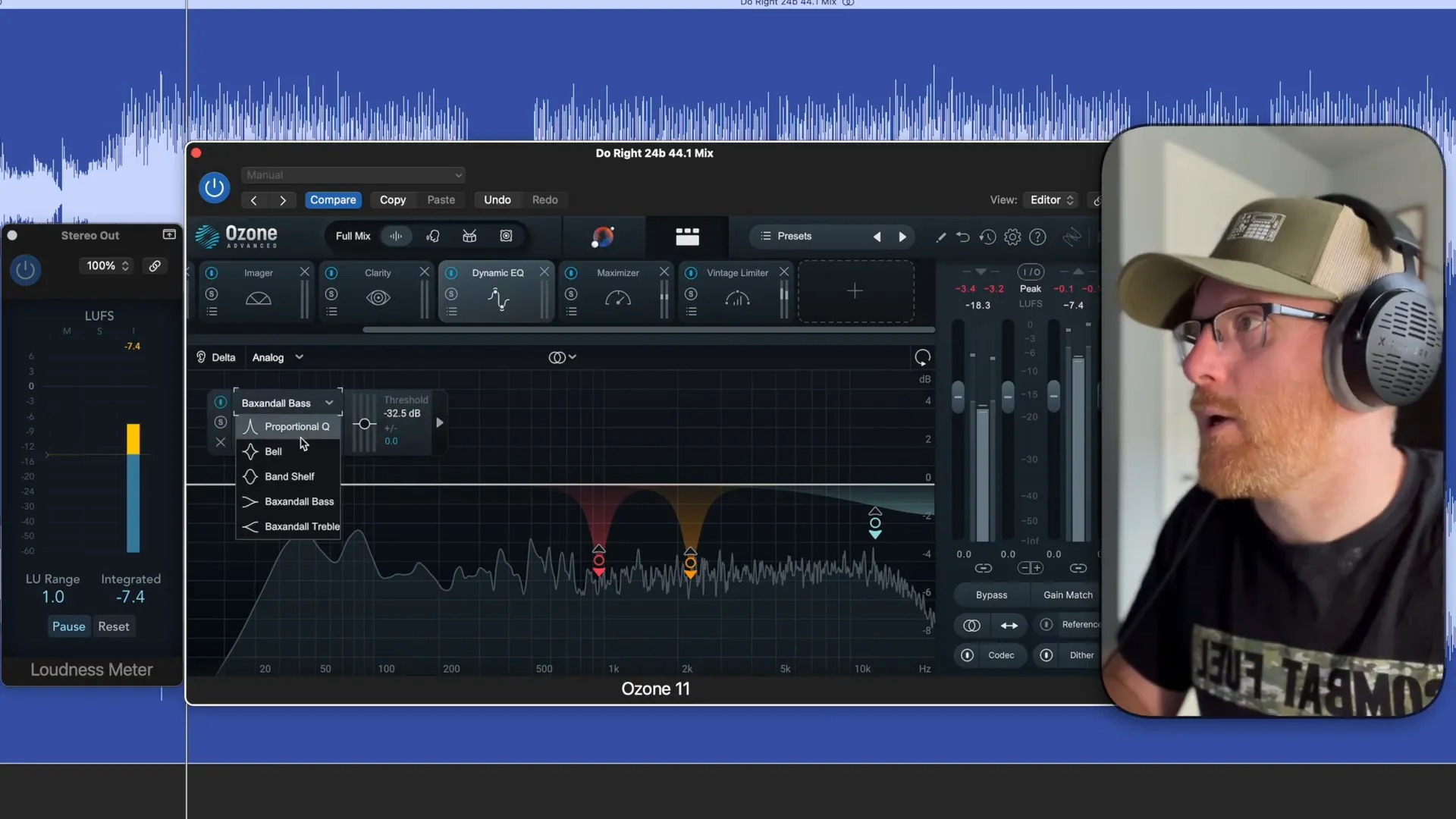Choose Baxandall Treble filter shape
The height and width of the screenshot is (819, 1456).
[288, 527]
